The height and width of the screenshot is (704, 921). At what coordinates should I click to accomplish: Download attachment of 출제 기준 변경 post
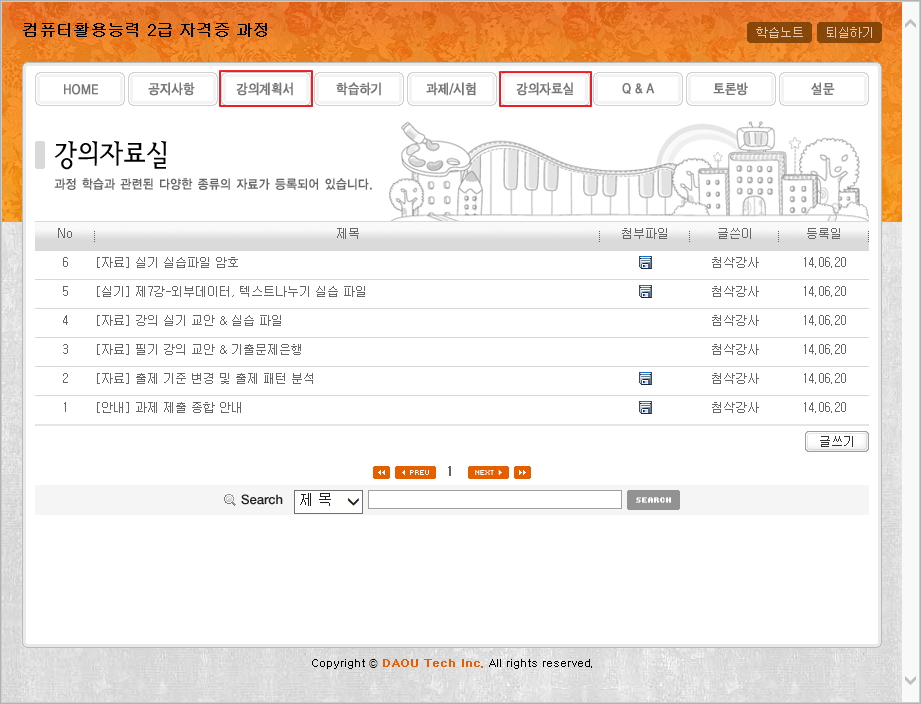tap(645, 378)
